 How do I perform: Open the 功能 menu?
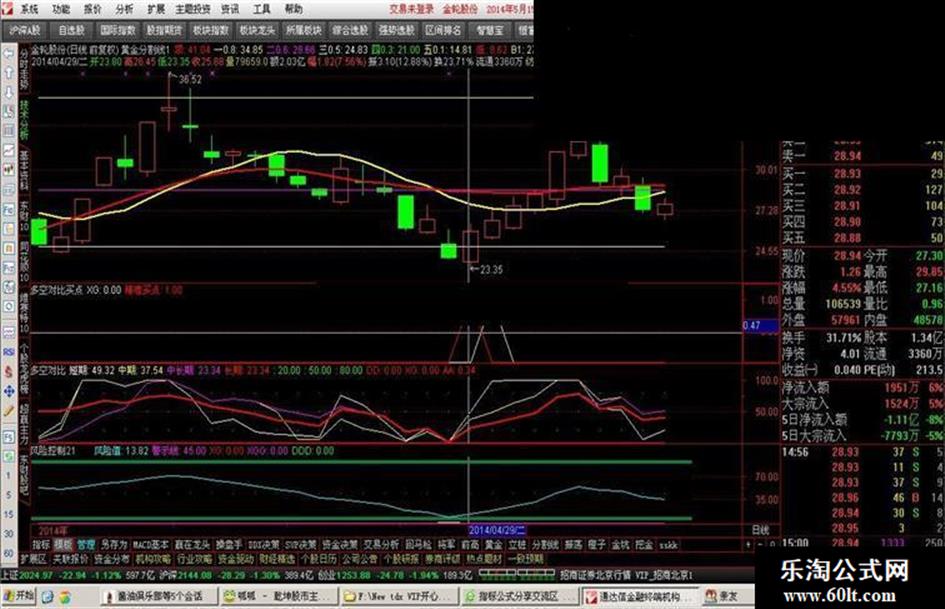click(61, 9)
